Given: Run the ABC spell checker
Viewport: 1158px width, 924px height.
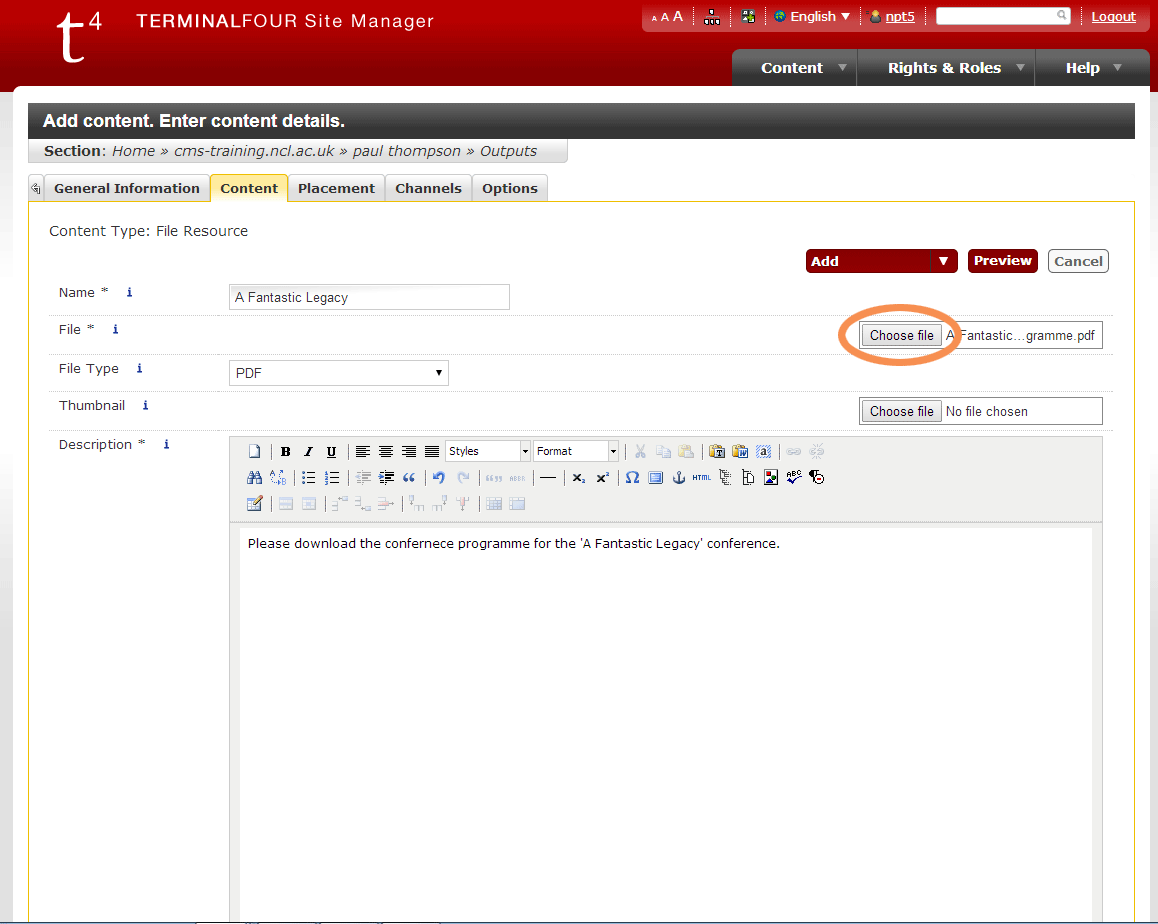Looking at the screenshot, I should pos(794,478).
